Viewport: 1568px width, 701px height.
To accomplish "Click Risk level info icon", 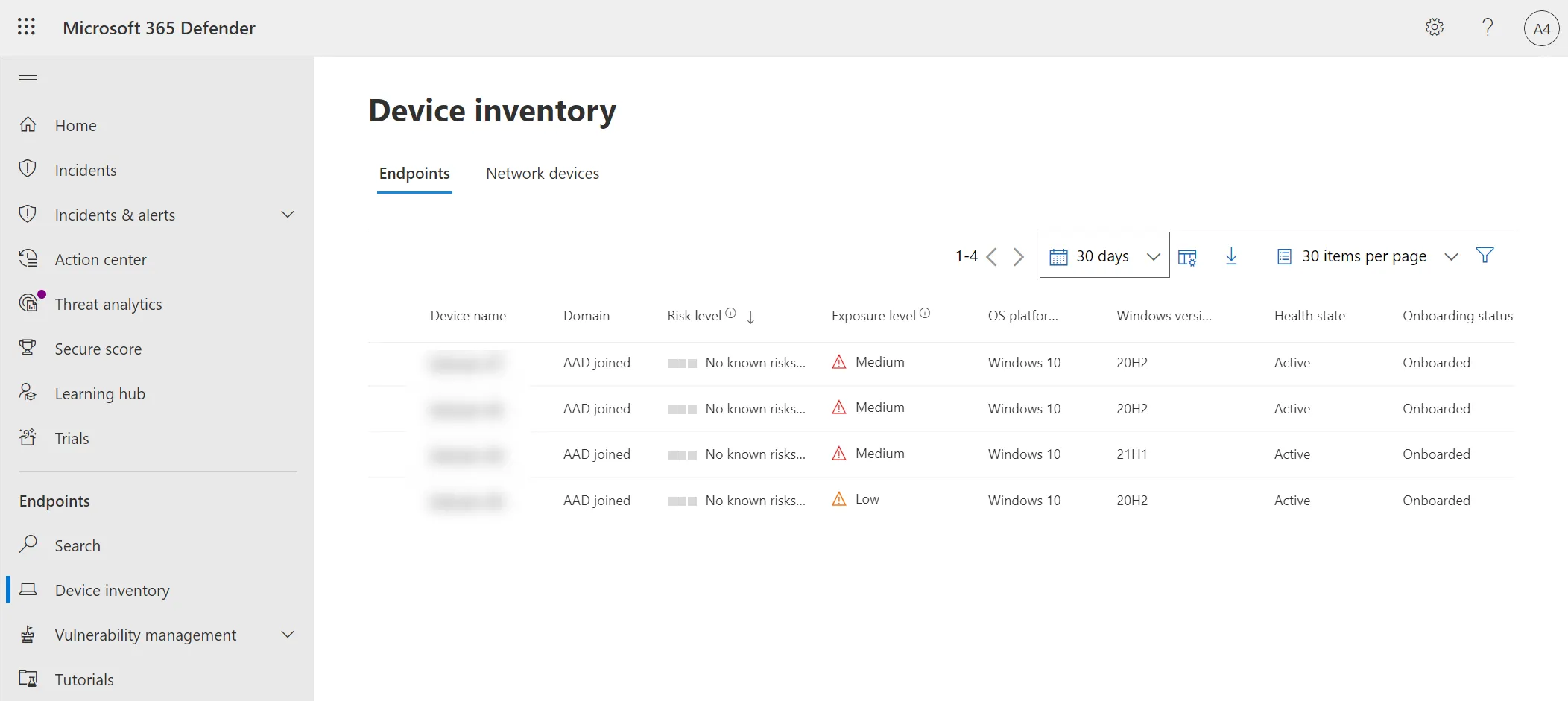I will [730, 314].
